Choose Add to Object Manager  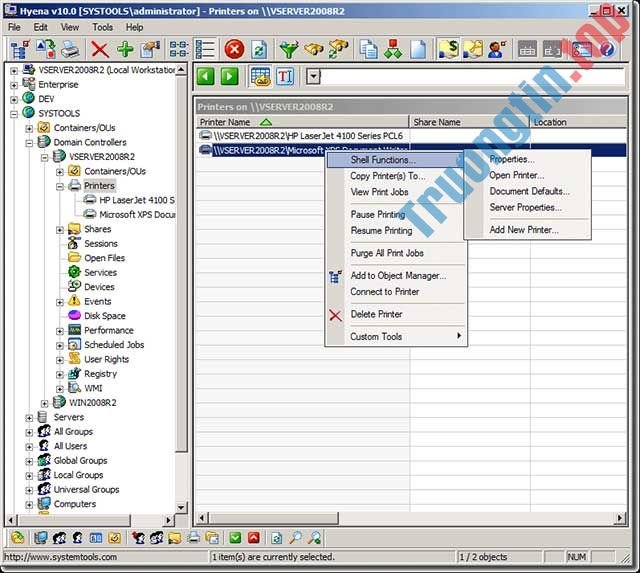(398, 275)
